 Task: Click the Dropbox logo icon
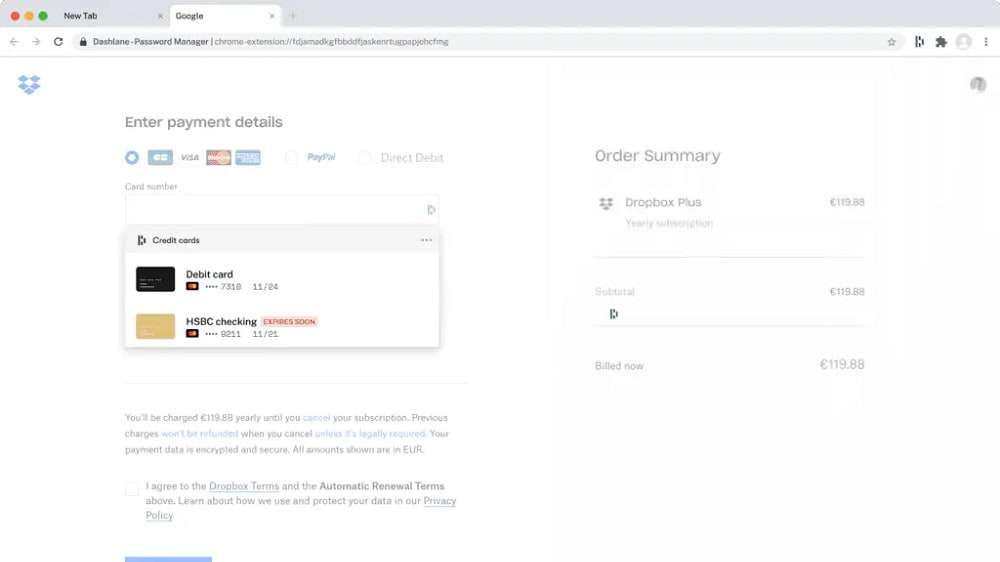pyautogui.click(x=29, y=84)
